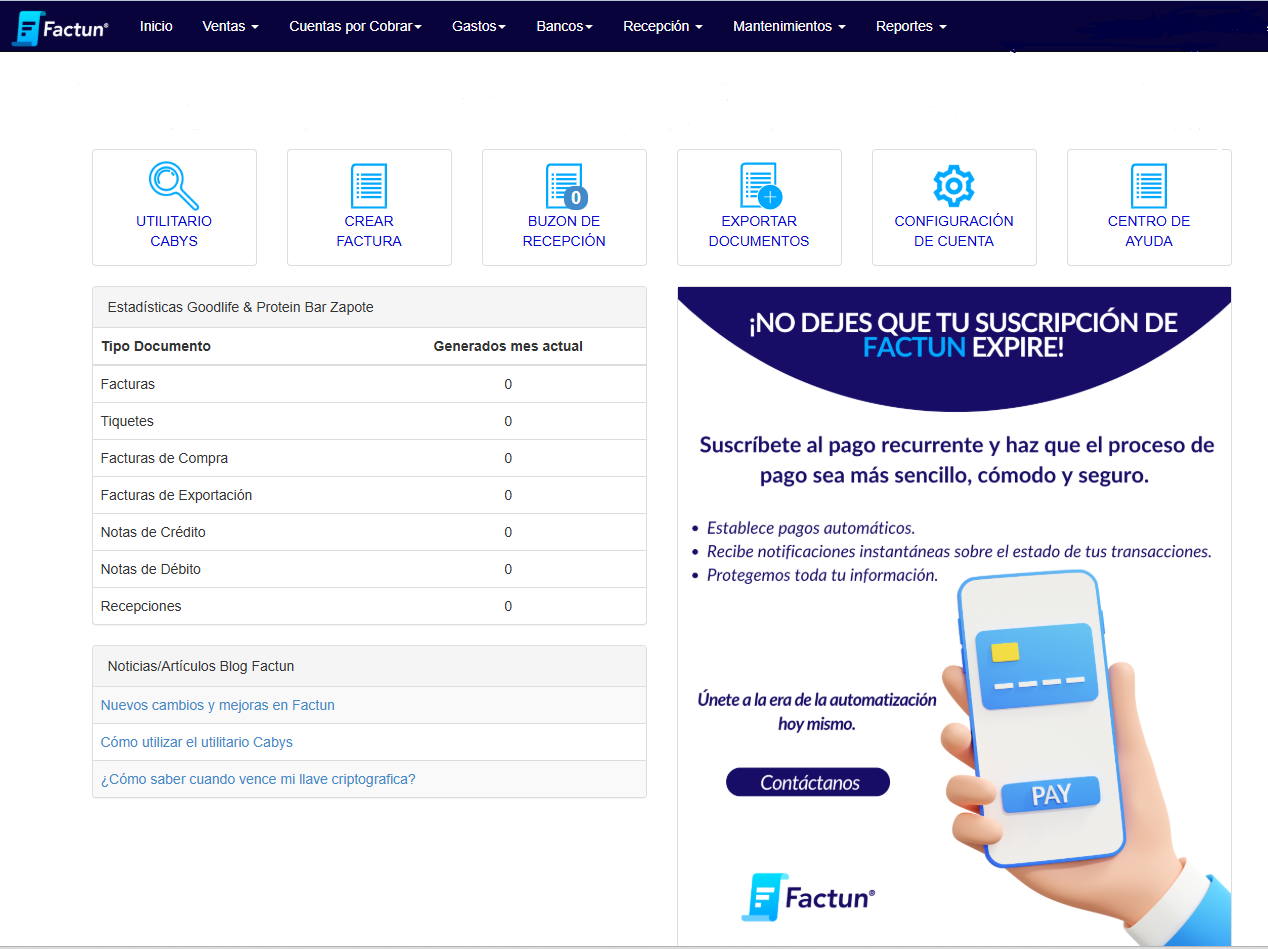This screenshot has height=949, width=1268.
Task: Click UTILITARIO CABYS label link
Action: coord(174,231)
